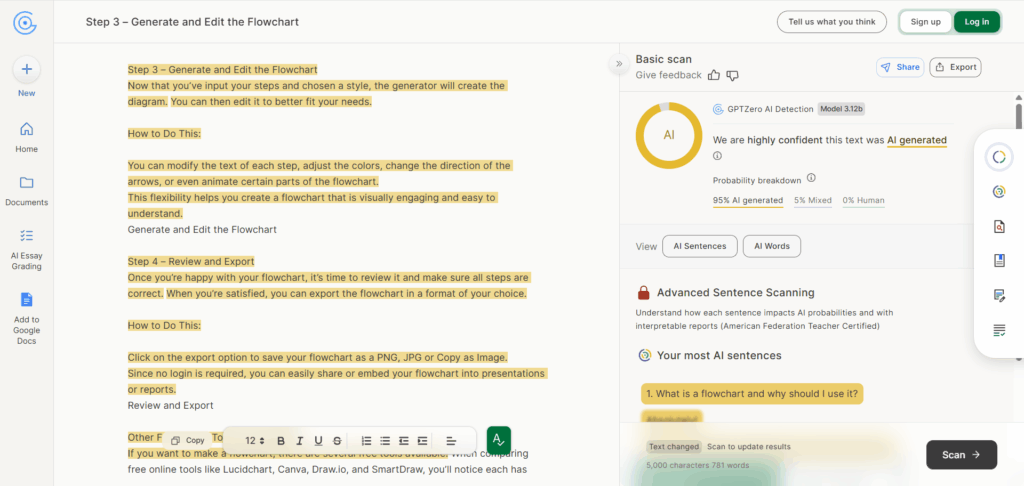Share the scan results
This screenshot has width=1024, height=486.
[x=899, y=67]
